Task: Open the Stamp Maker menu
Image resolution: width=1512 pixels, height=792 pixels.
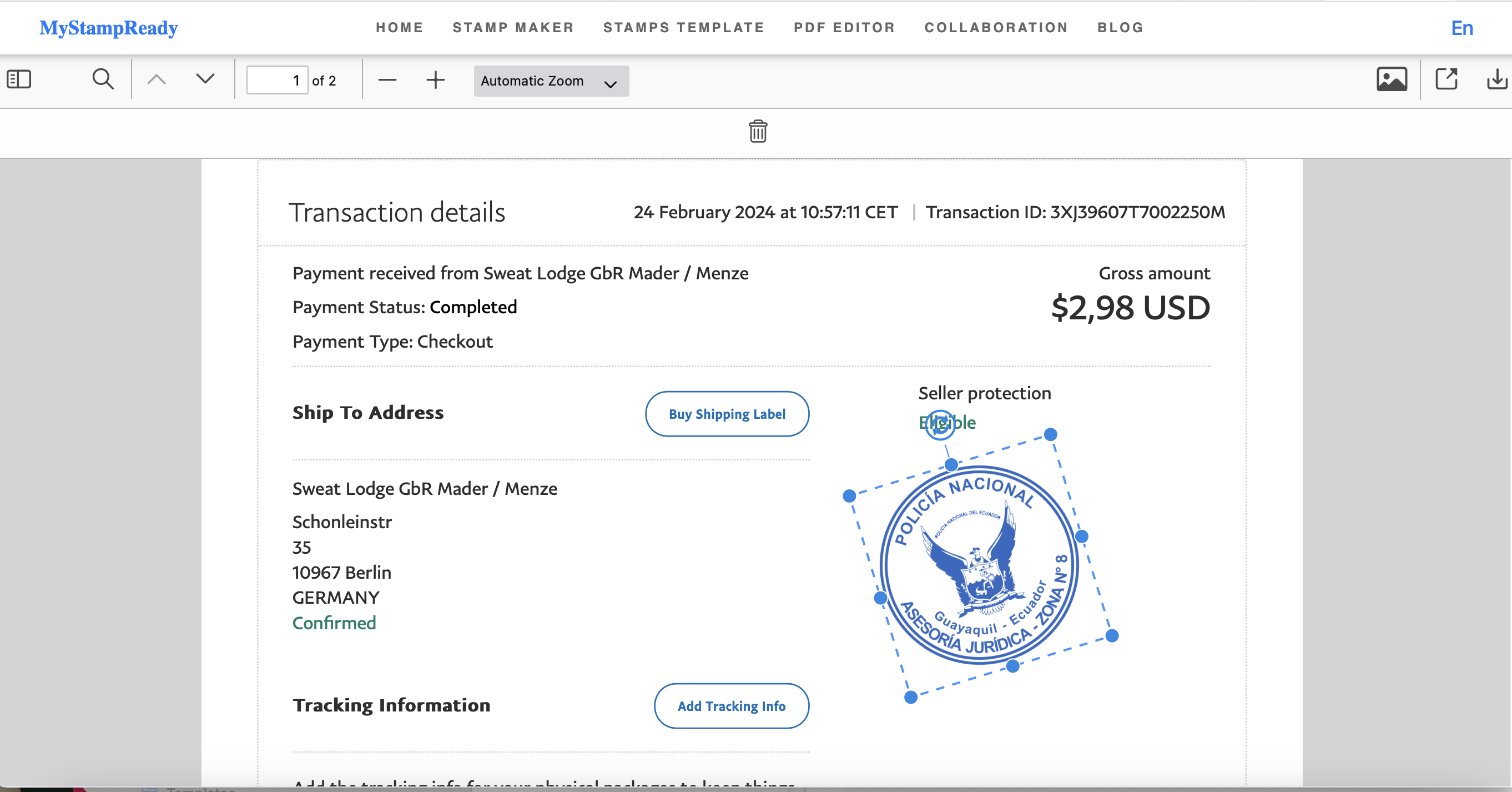Action: [513, 28]
